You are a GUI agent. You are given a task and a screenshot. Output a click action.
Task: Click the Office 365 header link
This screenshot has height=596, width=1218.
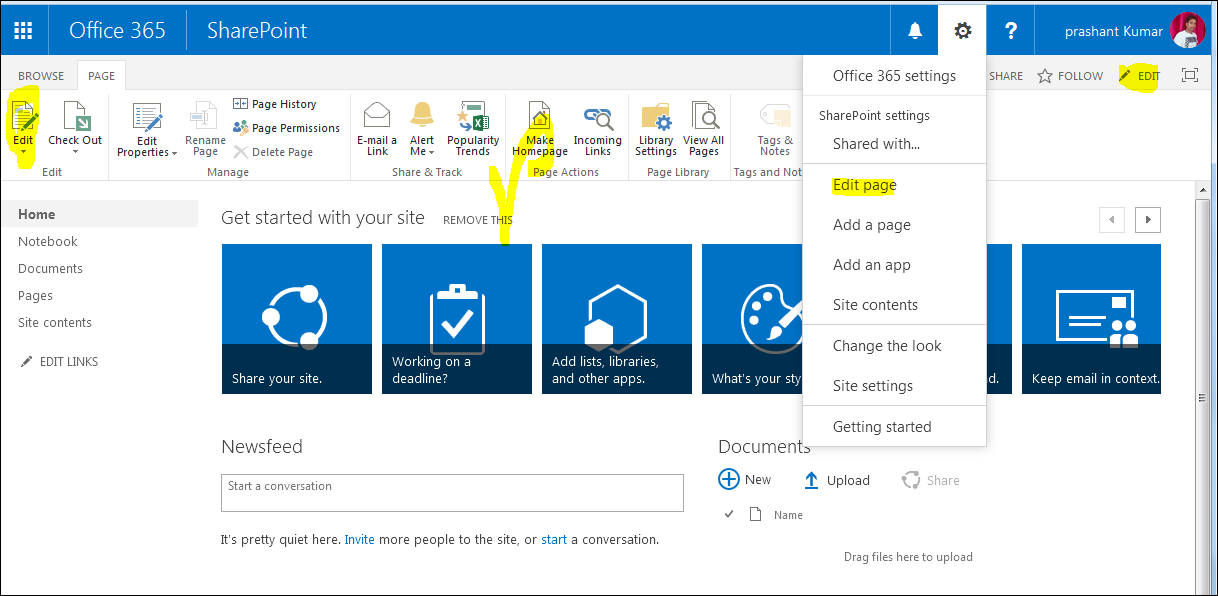coord(117,30)
